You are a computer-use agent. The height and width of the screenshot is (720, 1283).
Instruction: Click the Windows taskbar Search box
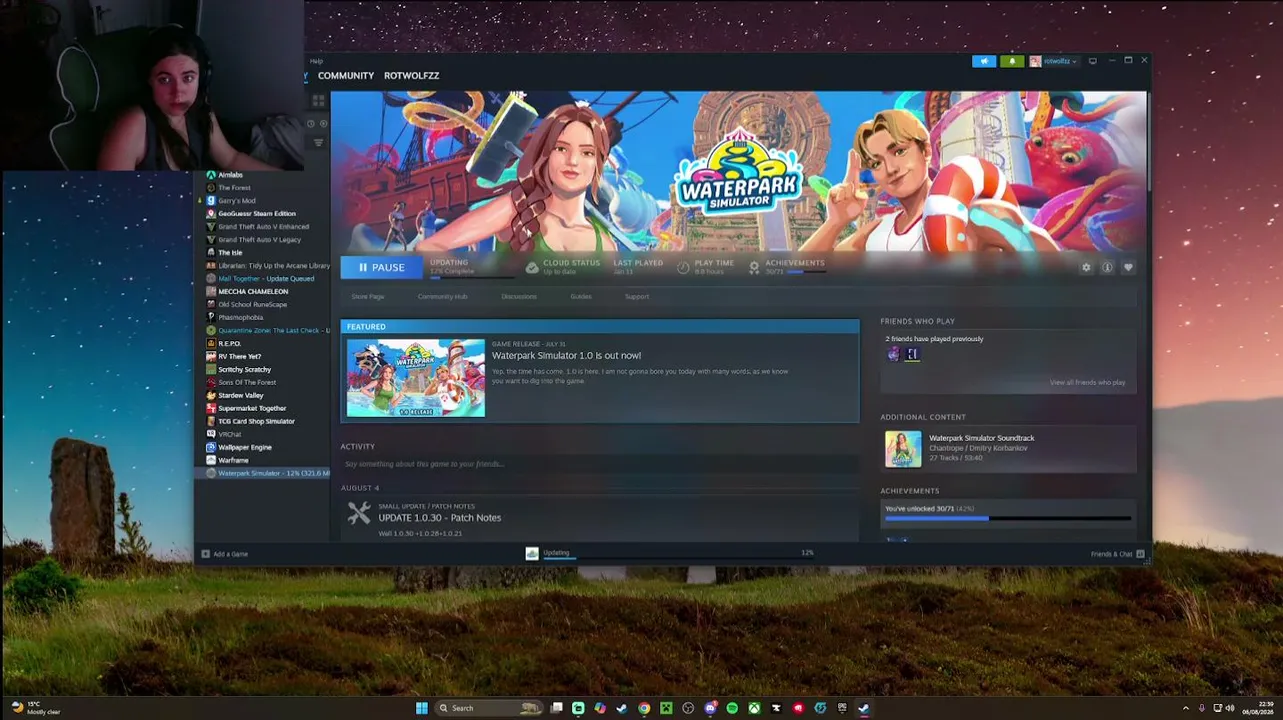(x=489, y=708)
